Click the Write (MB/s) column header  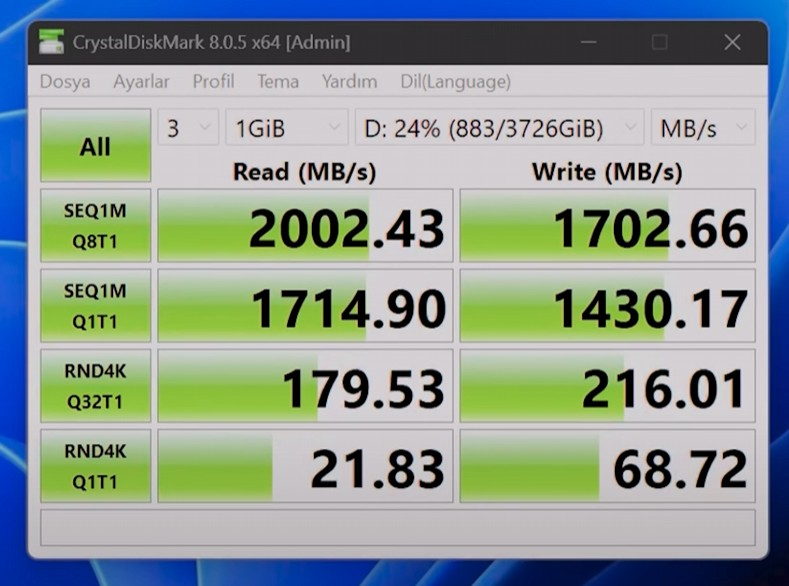pyautogui.click(x=607, y=172)
